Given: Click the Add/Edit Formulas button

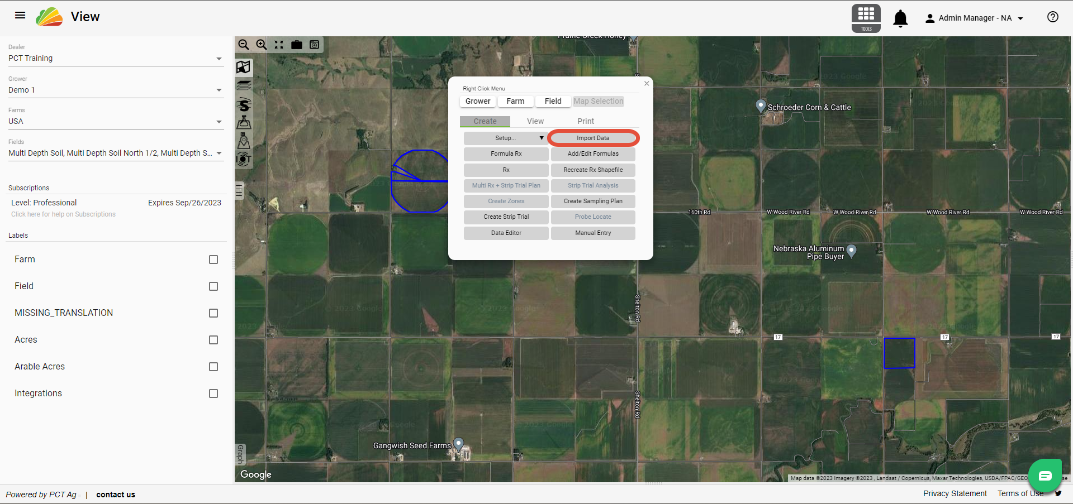Looking at the screenshot, I should click(593, 154).
